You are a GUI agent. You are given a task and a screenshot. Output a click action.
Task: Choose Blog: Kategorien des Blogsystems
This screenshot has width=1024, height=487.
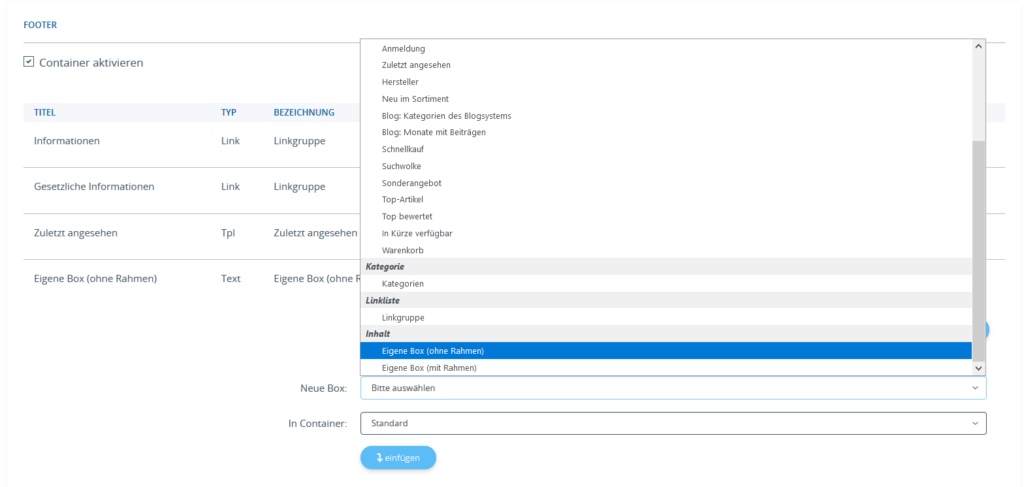446,116
